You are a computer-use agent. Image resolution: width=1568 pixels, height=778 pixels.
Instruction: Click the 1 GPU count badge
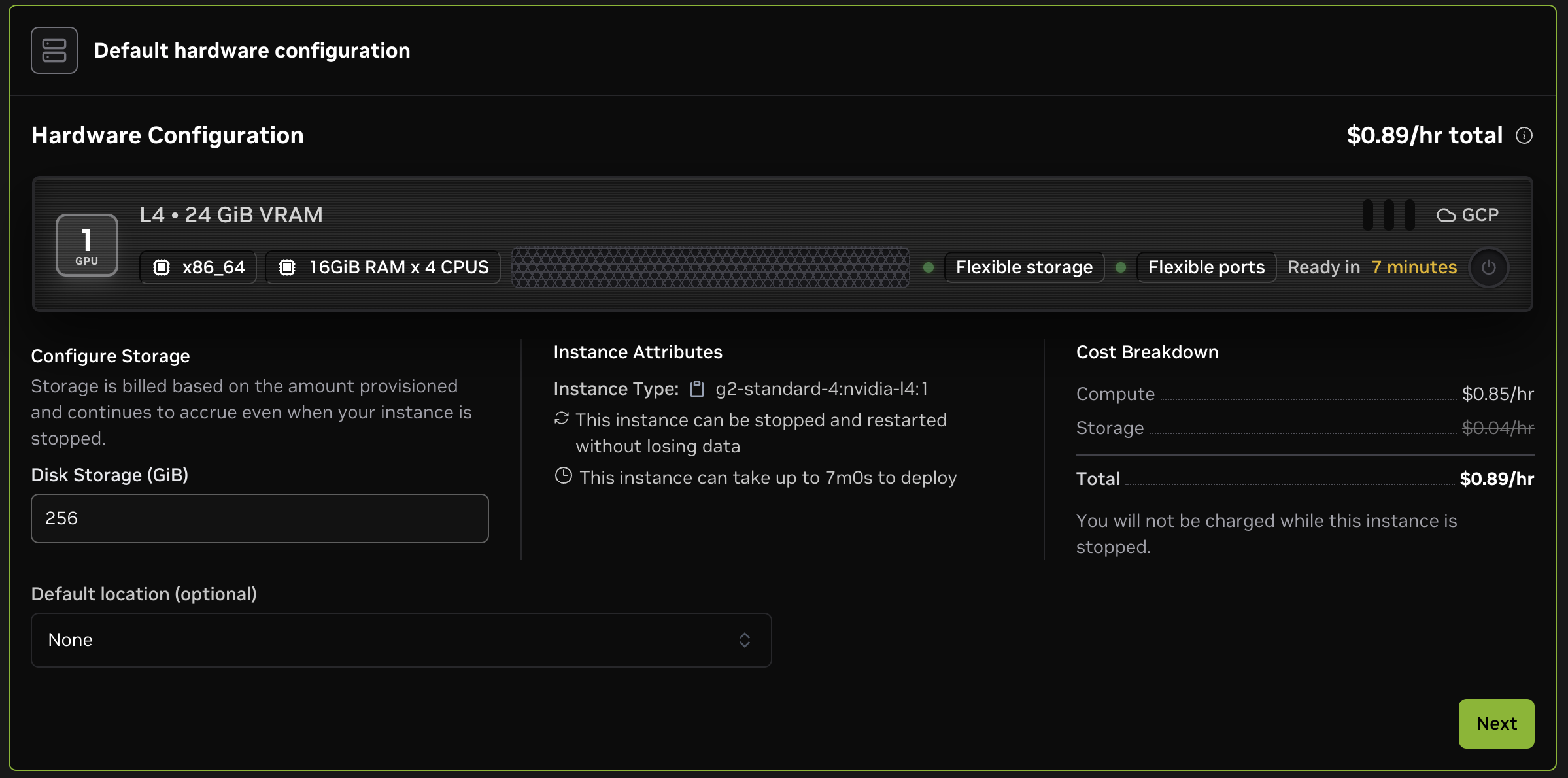87,245
